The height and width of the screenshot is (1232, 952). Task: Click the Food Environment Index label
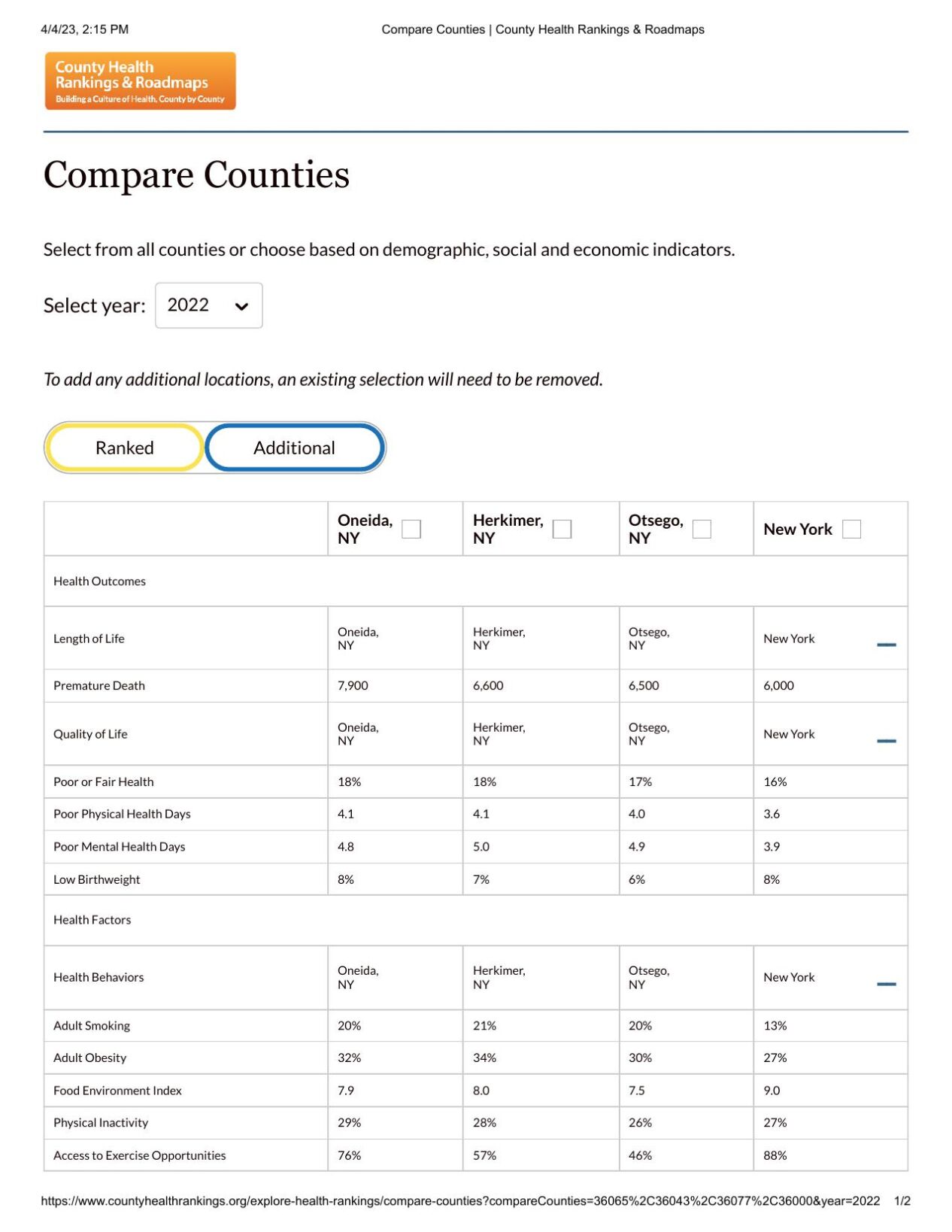pyautogui.click(x=118, y=1090)
